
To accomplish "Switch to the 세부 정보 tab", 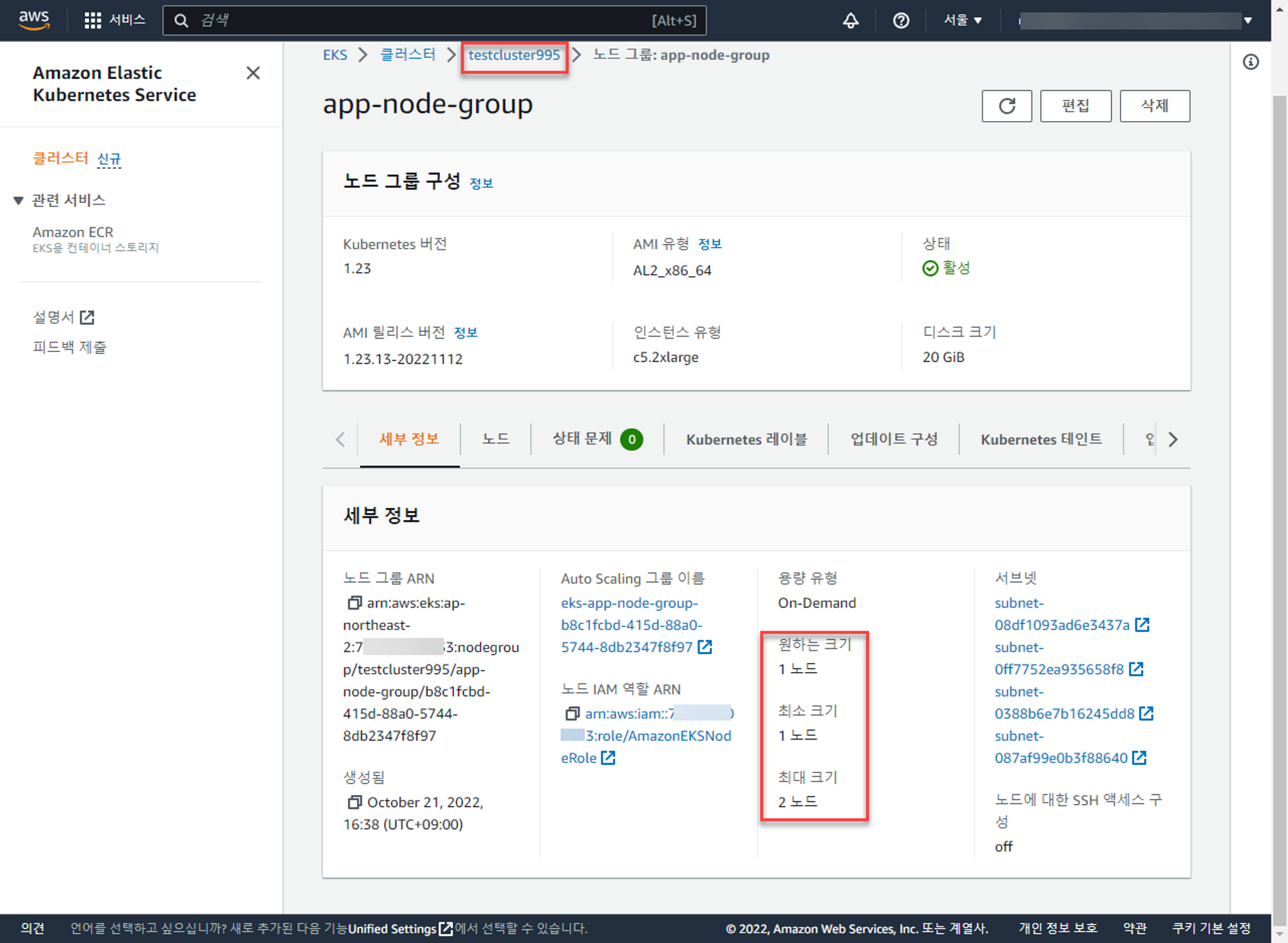I will [x=409, y=439].
